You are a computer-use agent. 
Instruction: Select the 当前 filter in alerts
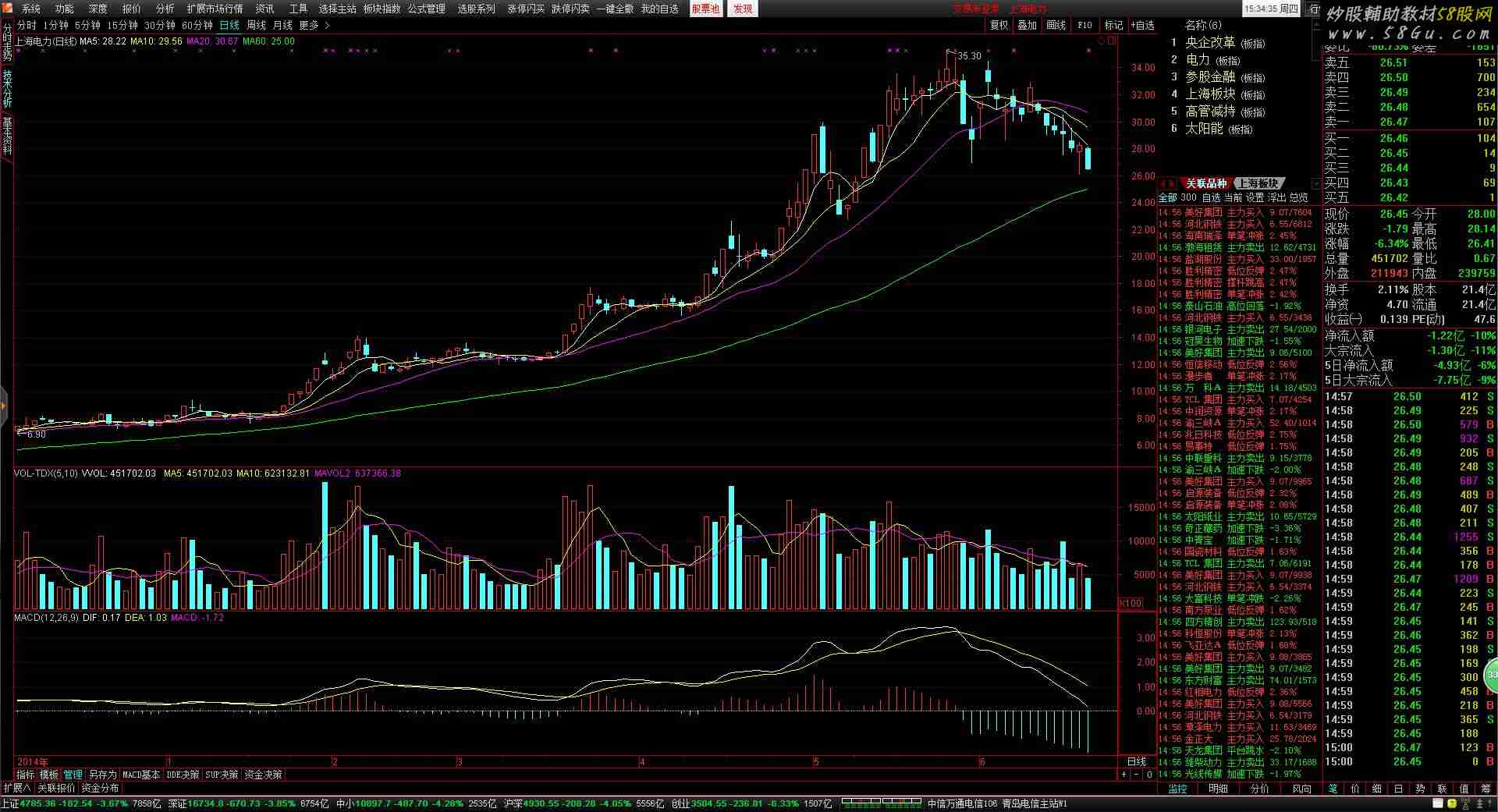click(1233, 198)
